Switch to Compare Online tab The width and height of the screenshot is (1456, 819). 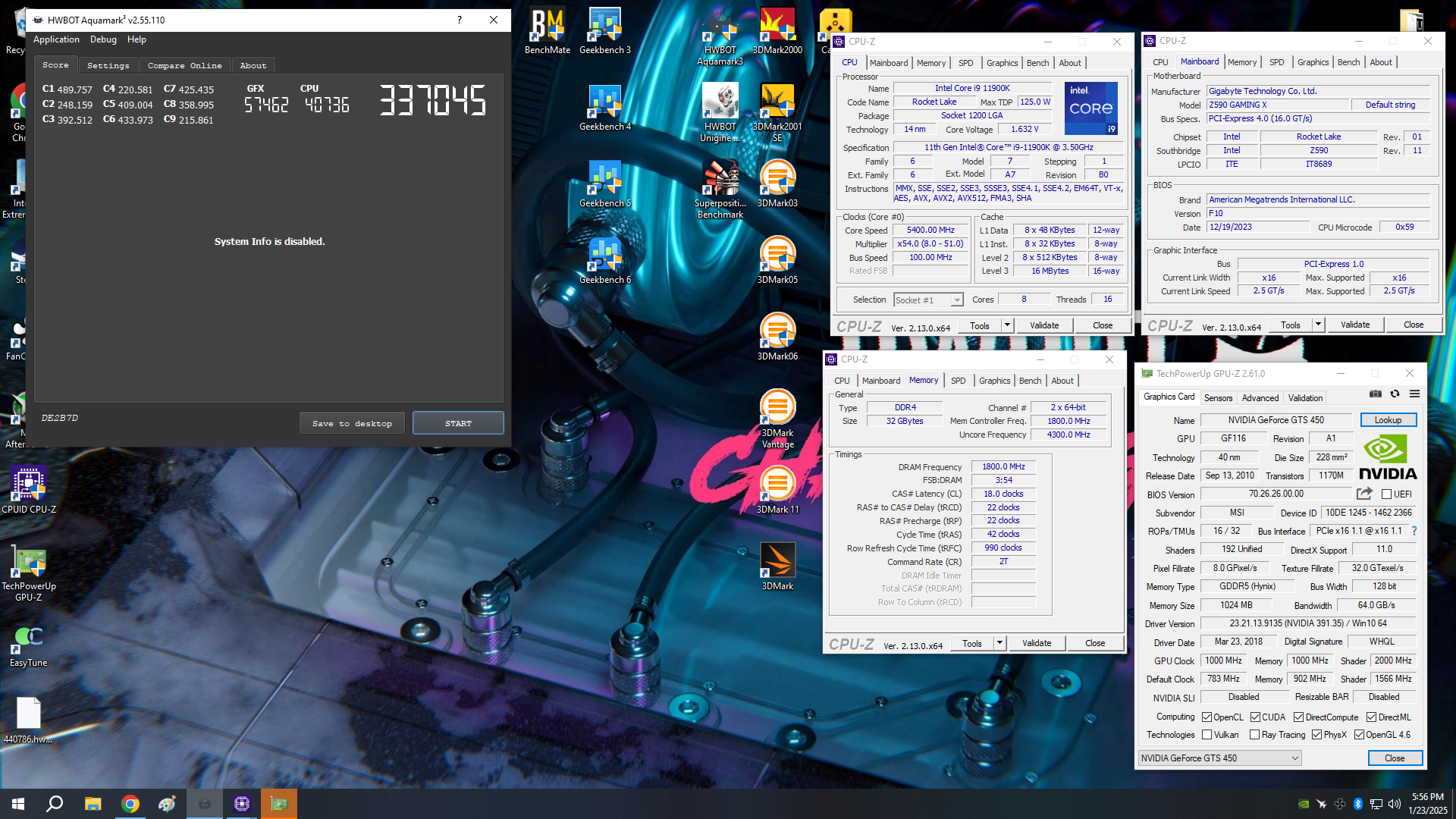tap(184, 66)
